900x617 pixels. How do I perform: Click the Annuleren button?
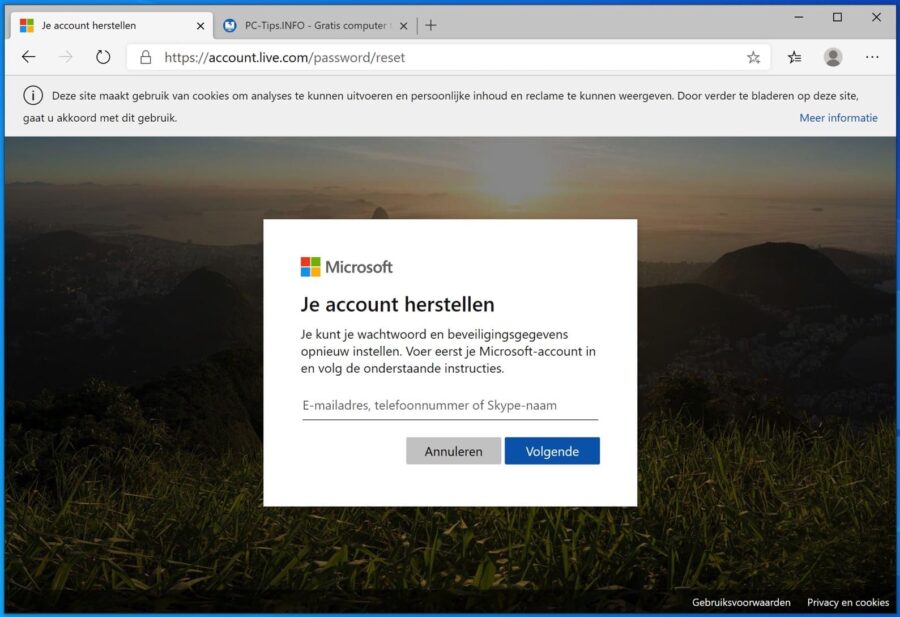(x=453, y=451)
